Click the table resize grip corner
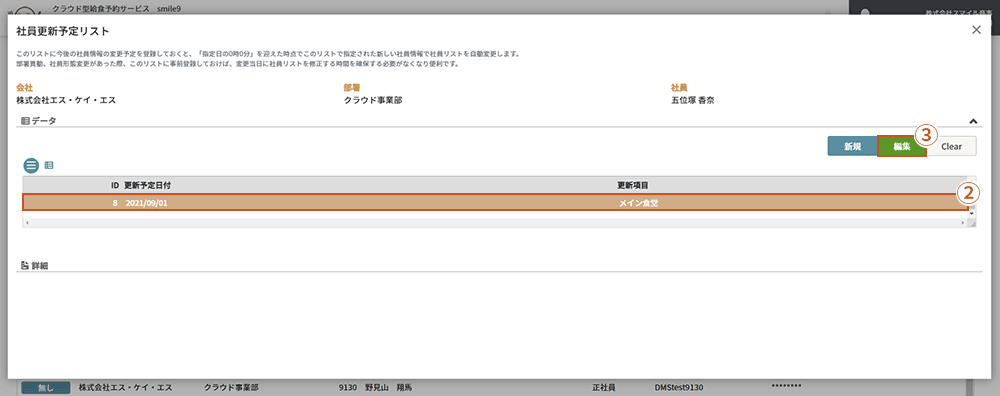Image resolution: width=1000 pixels, height=396 pixels. pos(972,223)
